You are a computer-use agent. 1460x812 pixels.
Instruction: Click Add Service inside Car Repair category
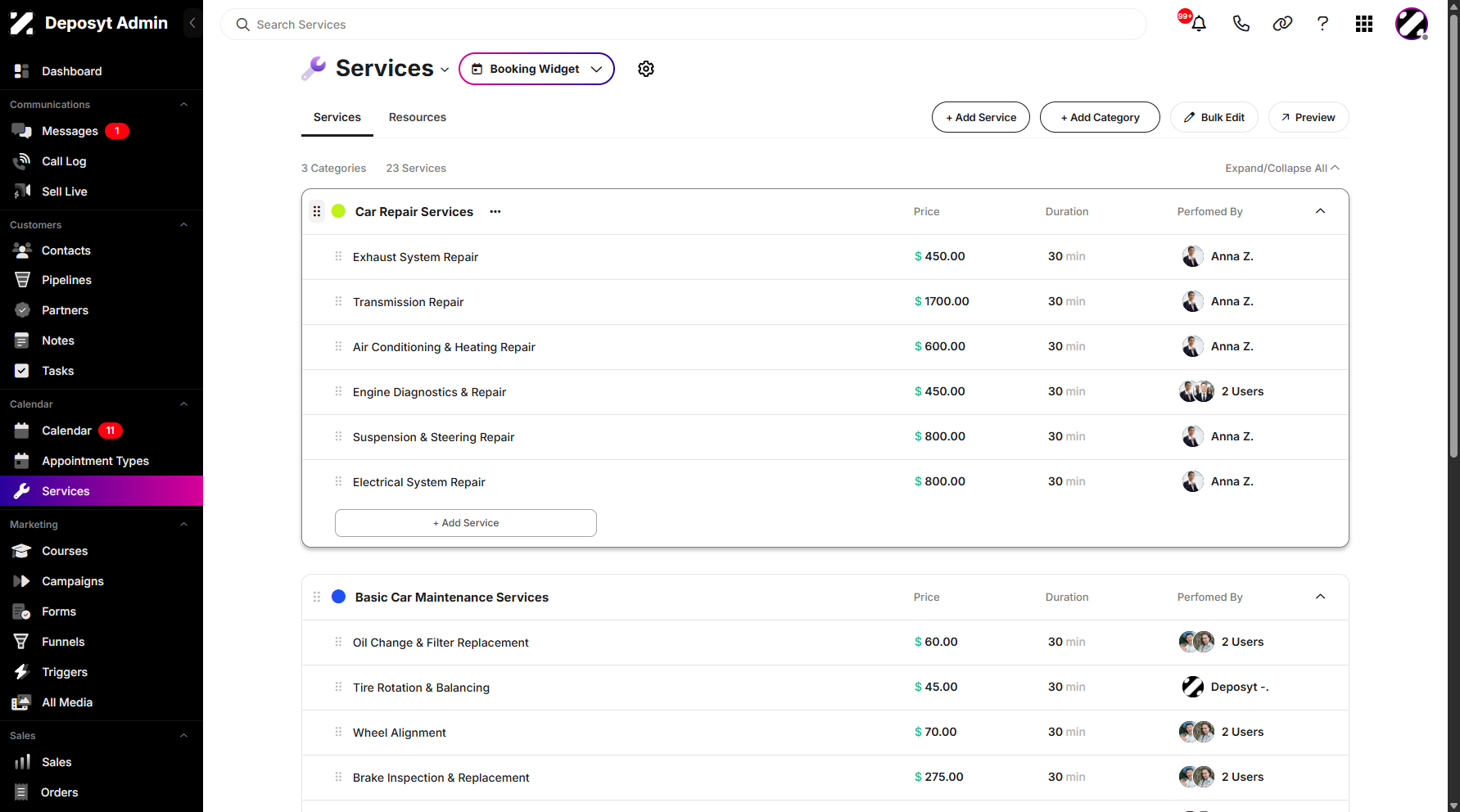466,523
